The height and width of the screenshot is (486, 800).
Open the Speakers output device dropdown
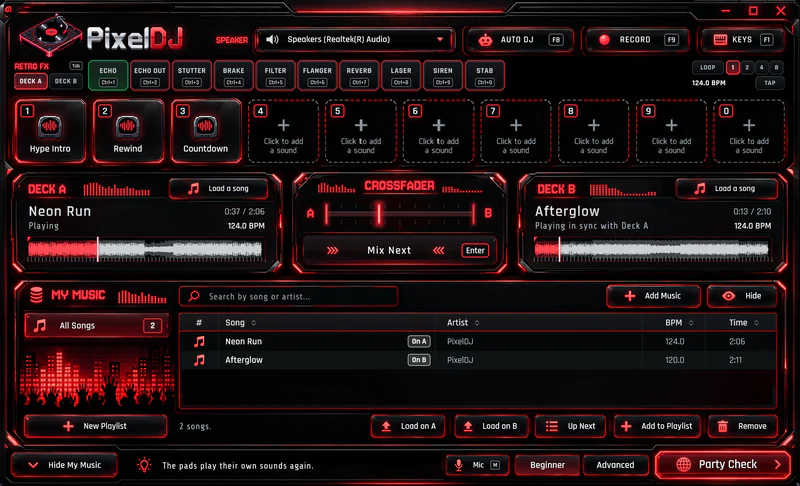pos(355,39)
